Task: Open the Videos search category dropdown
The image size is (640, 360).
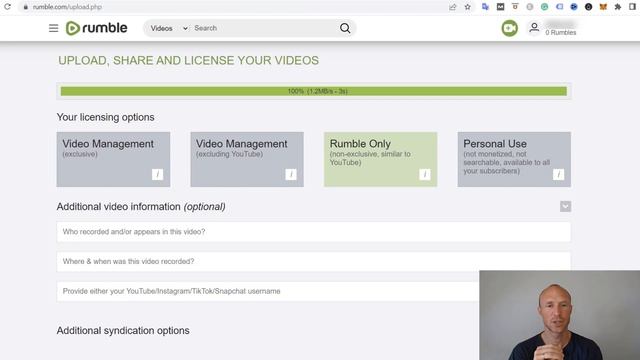Action: coord(169,28)
